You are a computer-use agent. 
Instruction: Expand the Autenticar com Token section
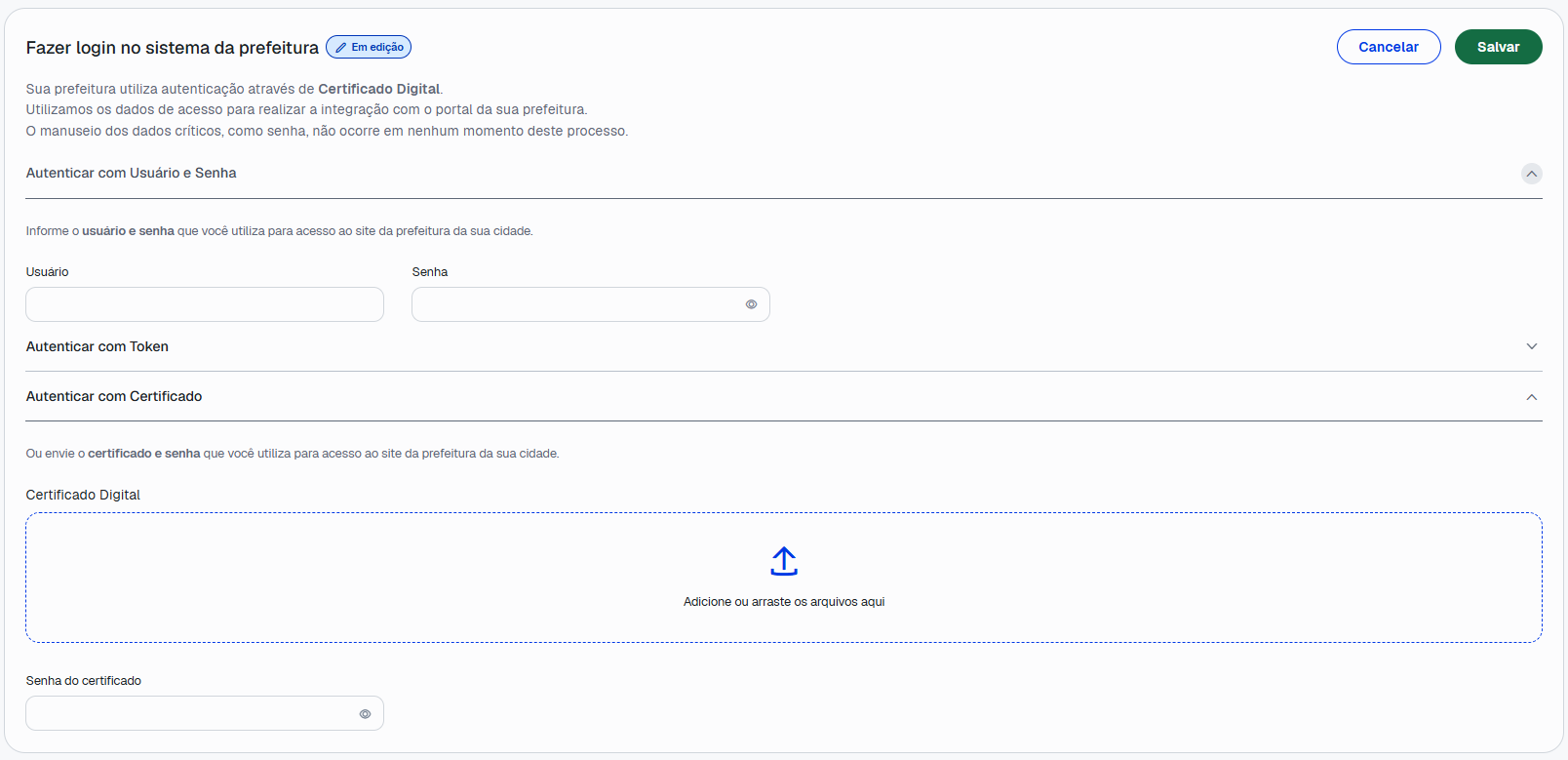[1532, 346]
